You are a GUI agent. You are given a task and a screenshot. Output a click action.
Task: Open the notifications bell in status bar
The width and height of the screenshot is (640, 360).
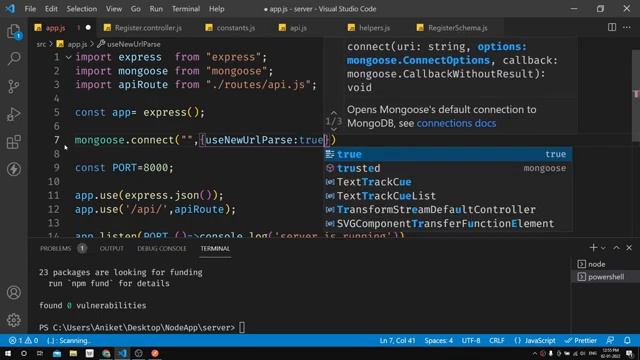coord(627,340)
